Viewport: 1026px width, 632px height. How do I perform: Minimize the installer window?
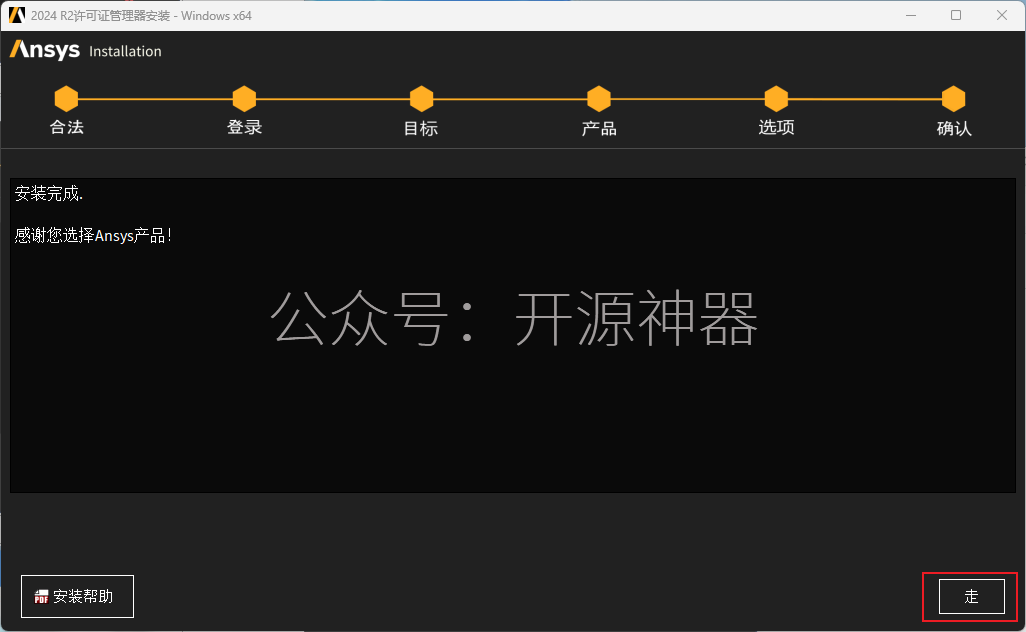911,15
